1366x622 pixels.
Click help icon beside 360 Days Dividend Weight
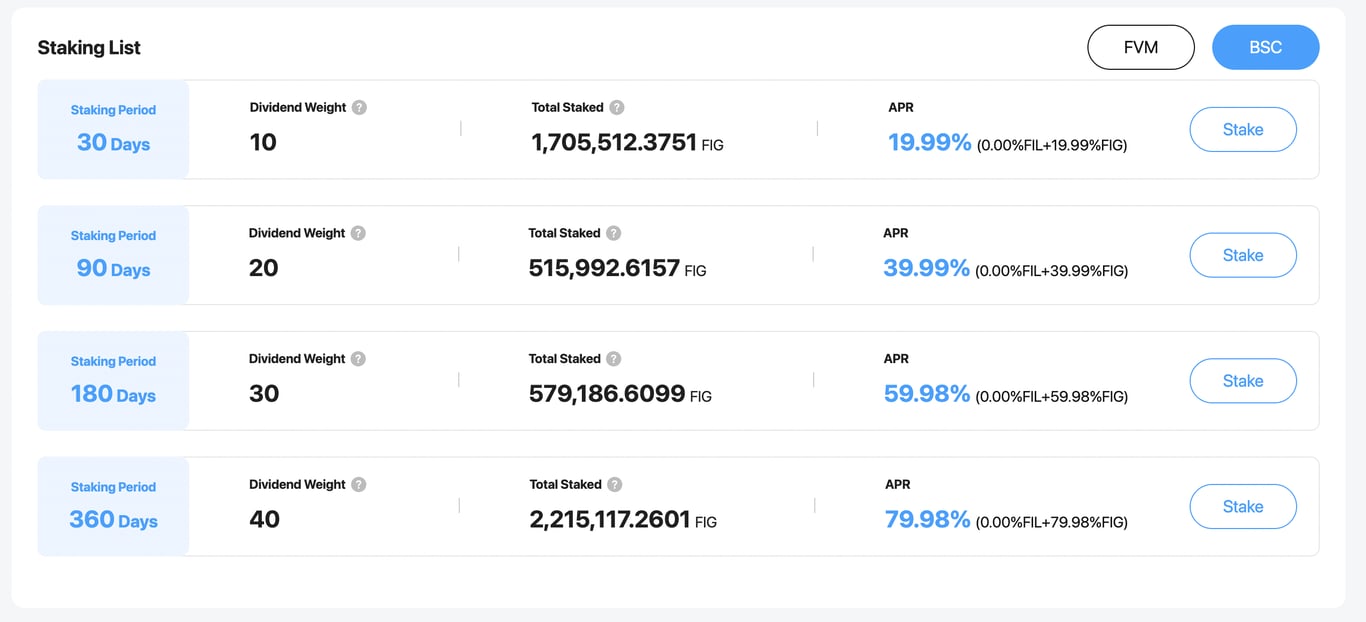[x=358, y=485]
